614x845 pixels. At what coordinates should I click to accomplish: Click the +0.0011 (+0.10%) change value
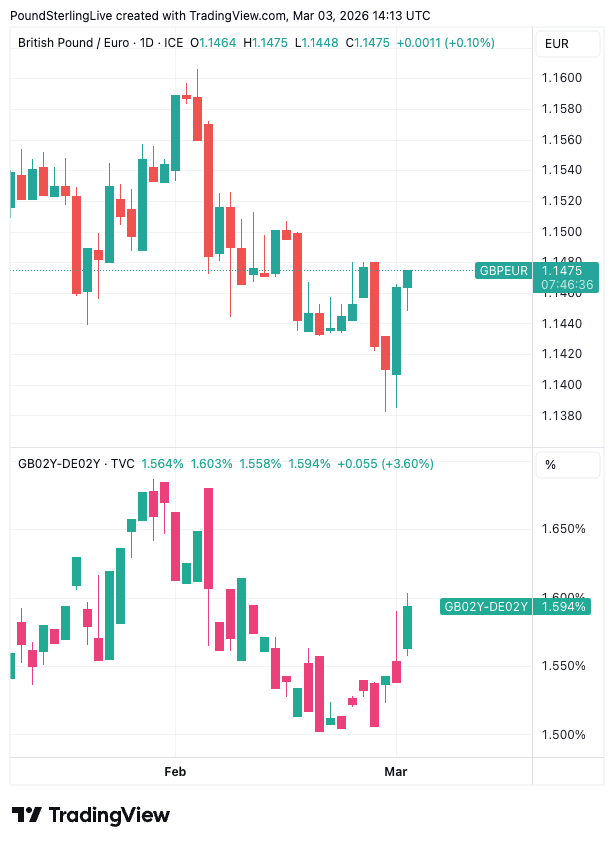pyautogui.click(x=445, y=43)
